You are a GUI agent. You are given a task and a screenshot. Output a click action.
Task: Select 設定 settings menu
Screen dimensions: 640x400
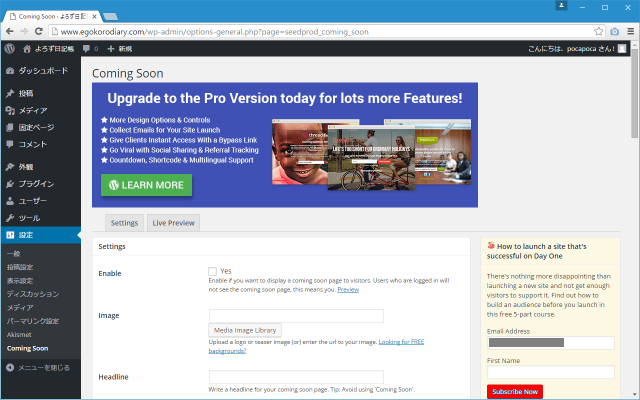coord(41,235)
